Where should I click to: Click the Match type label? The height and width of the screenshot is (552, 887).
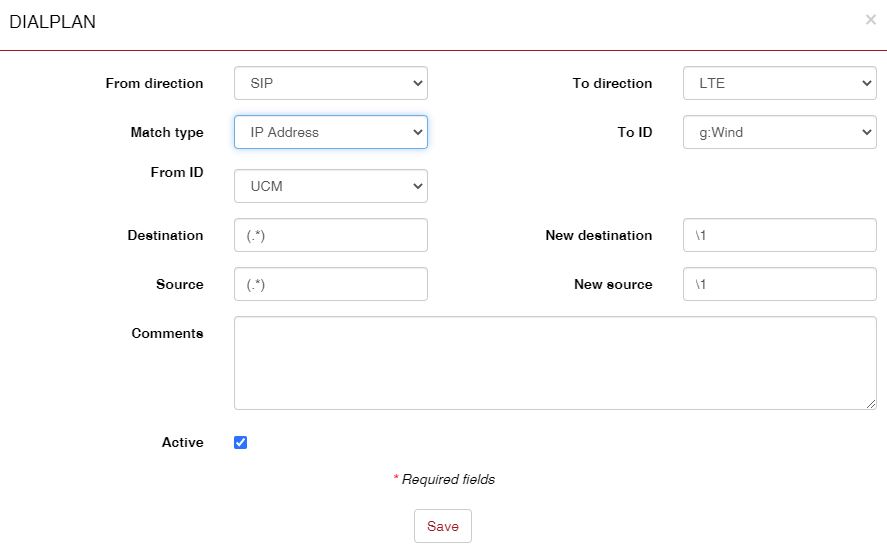click(166, 132)
